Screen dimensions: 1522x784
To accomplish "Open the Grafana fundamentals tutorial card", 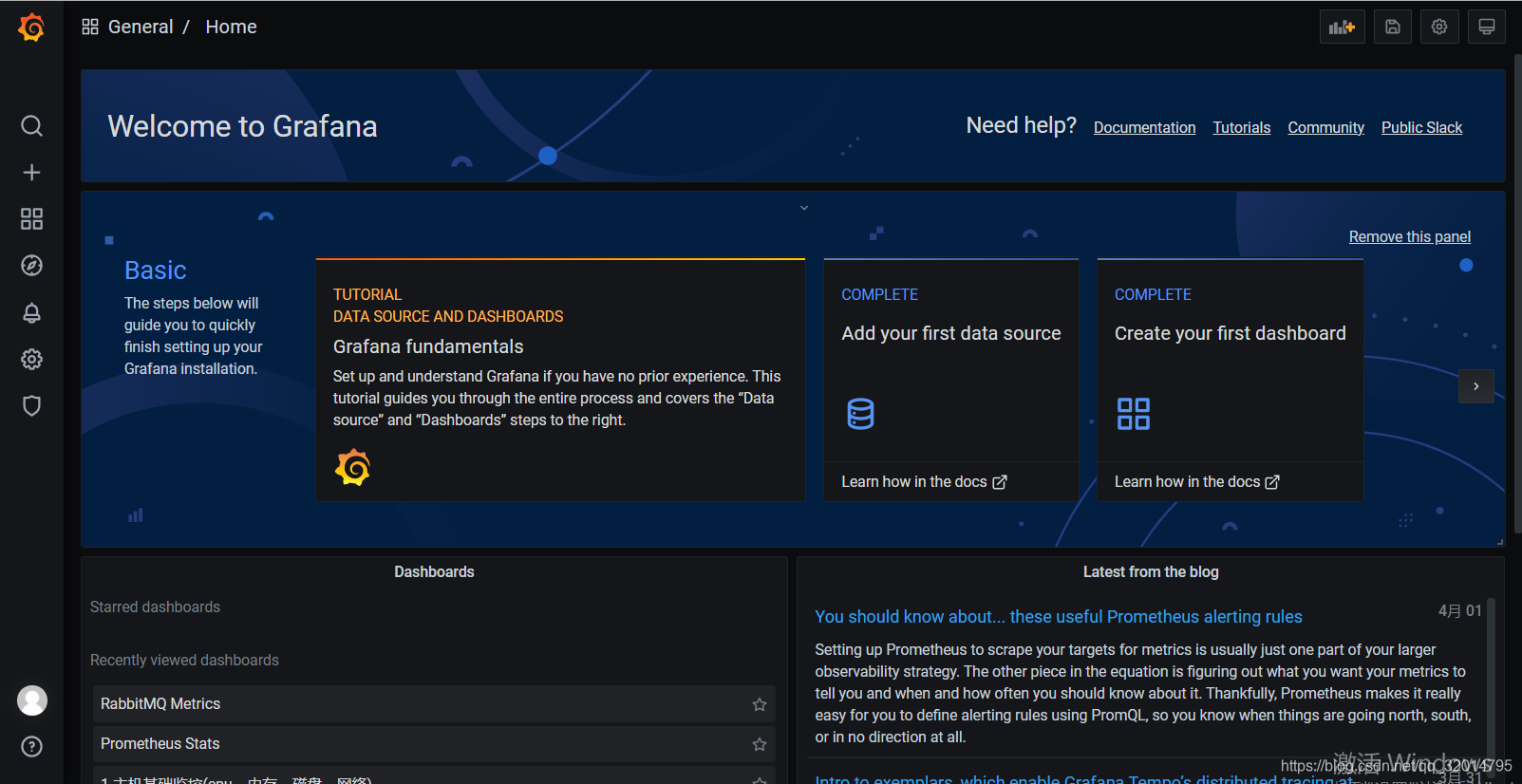I will pyautogui.click(x=560, y=380).
